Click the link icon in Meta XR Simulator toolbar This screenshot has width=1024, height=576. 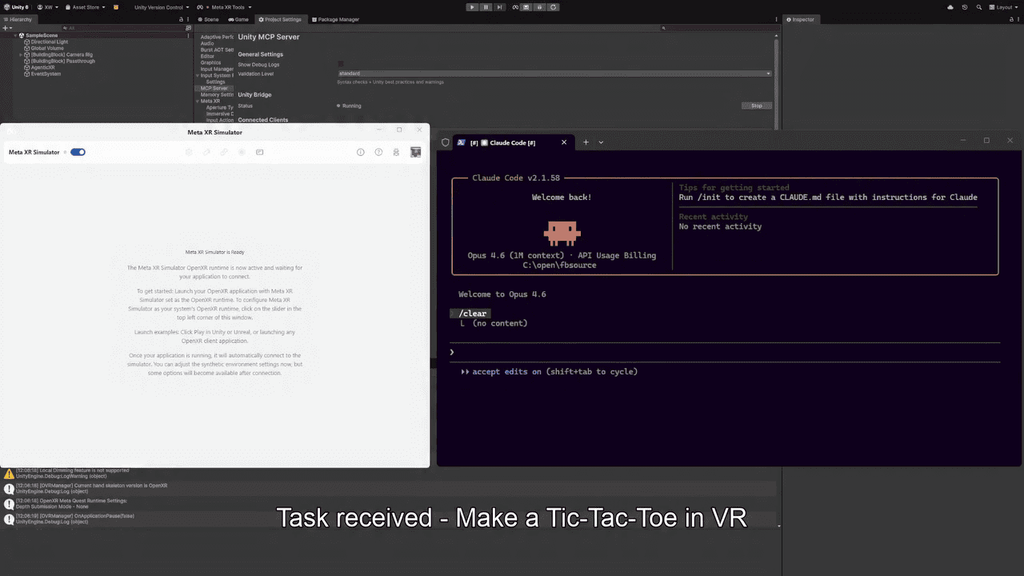coord(224,152)
